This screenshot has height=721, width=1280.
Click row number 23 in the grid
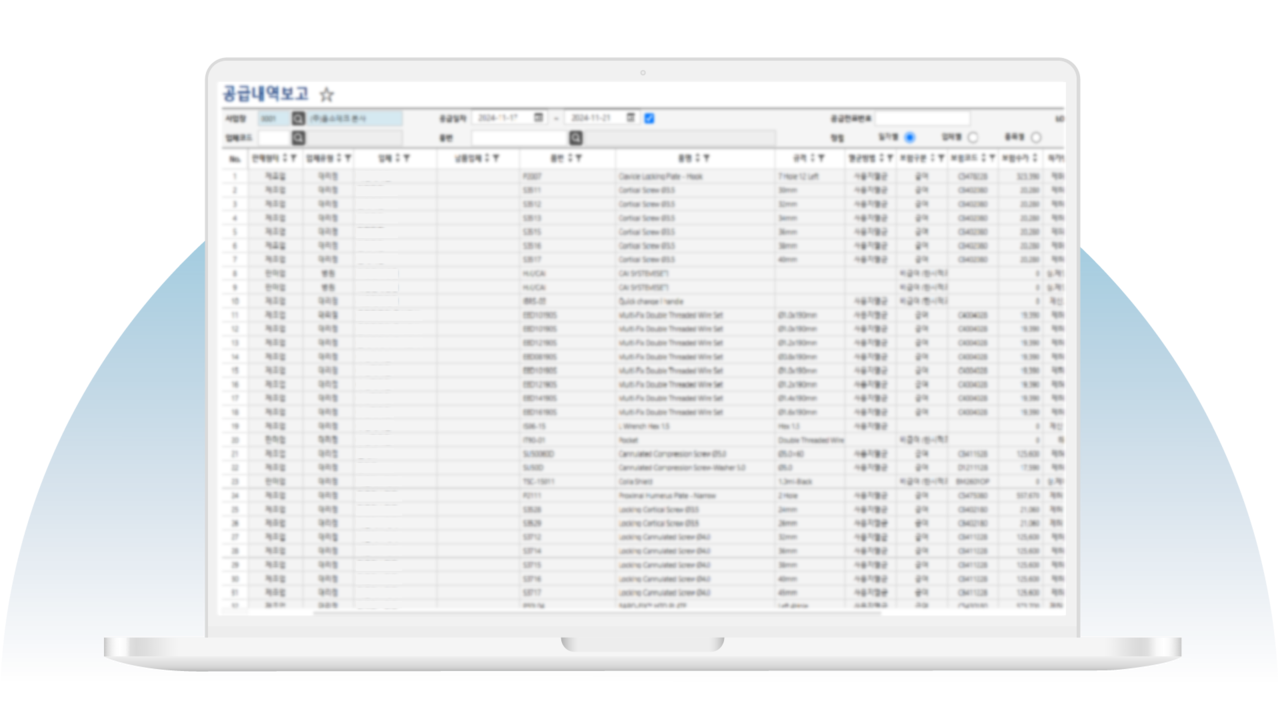235,481
